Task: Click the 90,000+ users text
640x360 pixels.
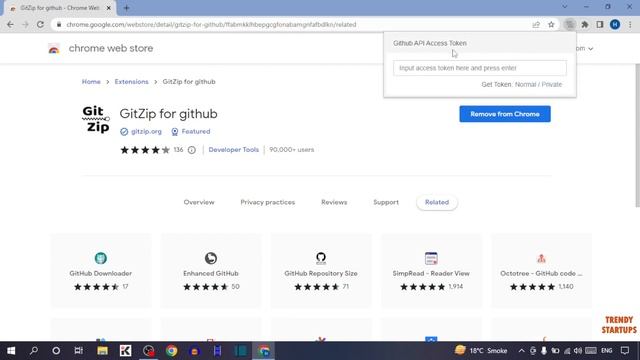Action: [291, 150]
